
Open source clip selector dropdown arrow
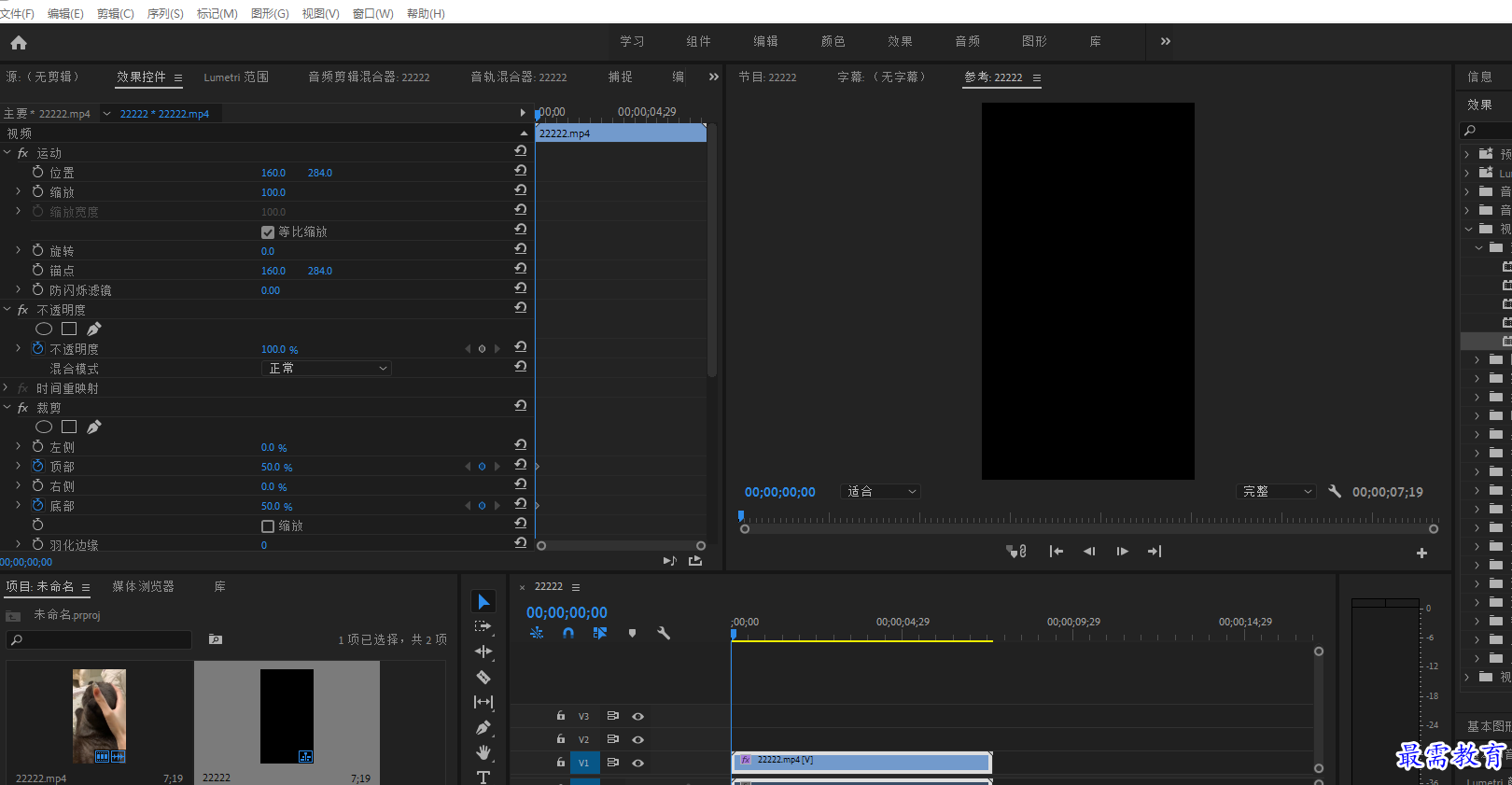(106, 114)
